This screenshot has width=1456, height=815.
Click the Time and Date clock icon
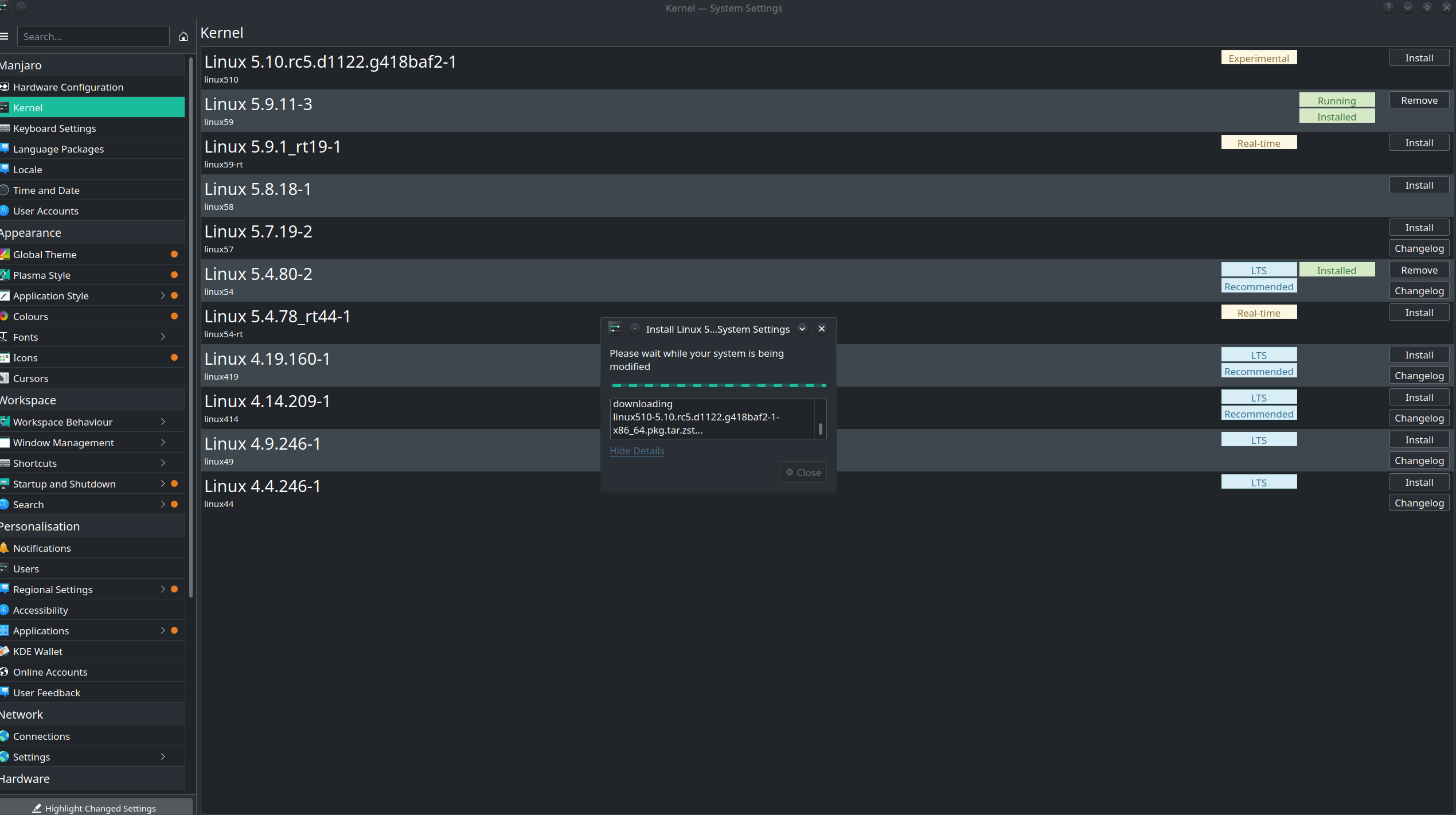click(x=5, y=190)
